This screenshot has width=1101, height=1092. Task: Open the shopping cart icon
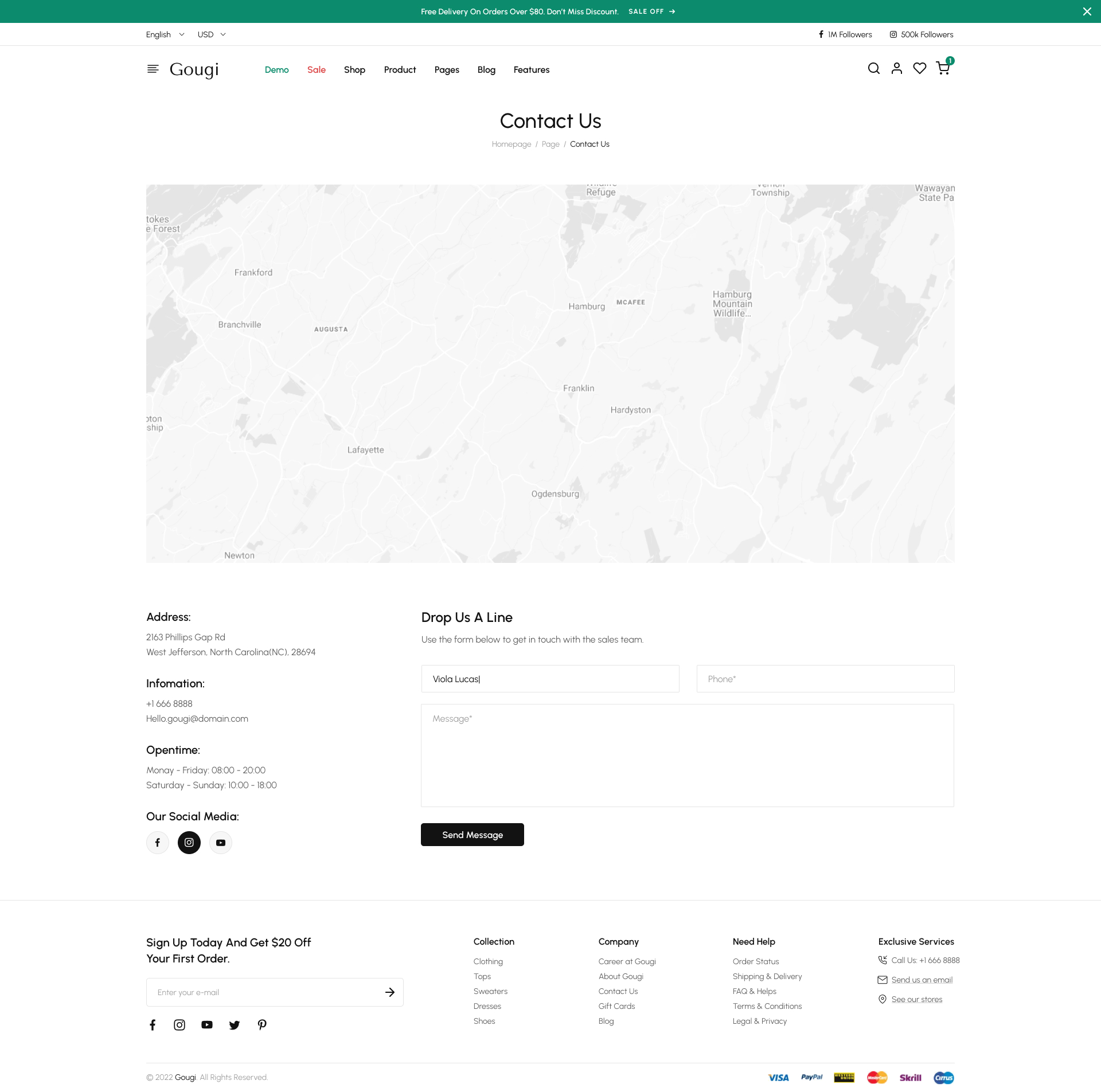[x=943, y=69]
